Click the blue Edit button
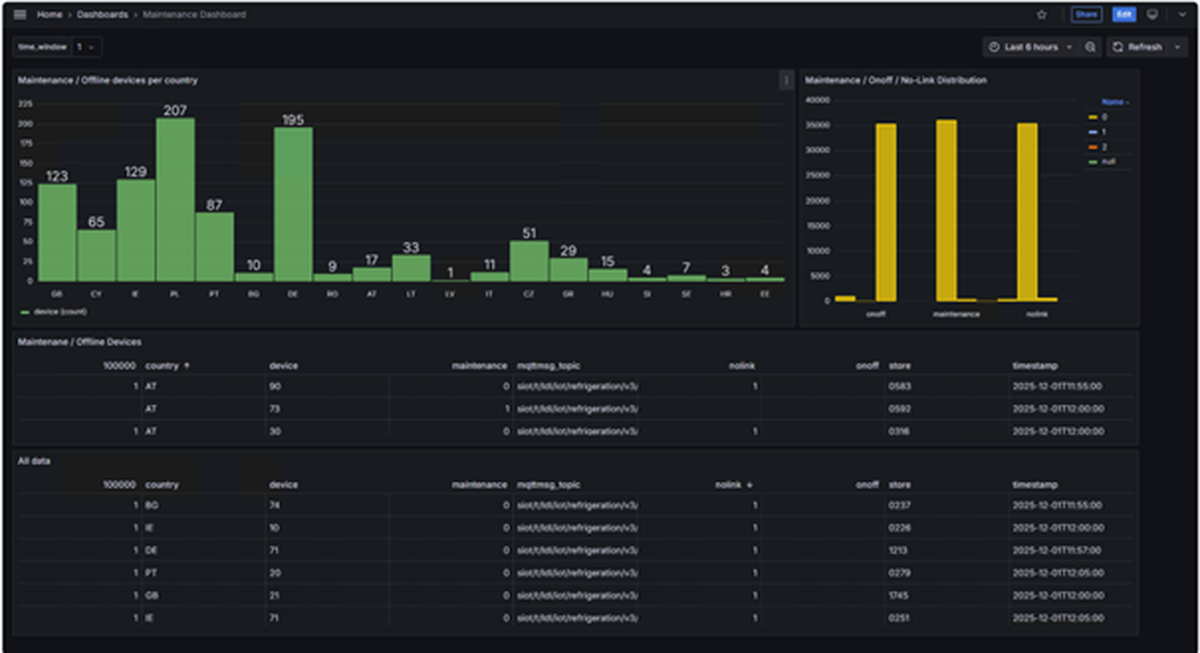This screenshot has height=653, width=1200. coord(1123,14)
